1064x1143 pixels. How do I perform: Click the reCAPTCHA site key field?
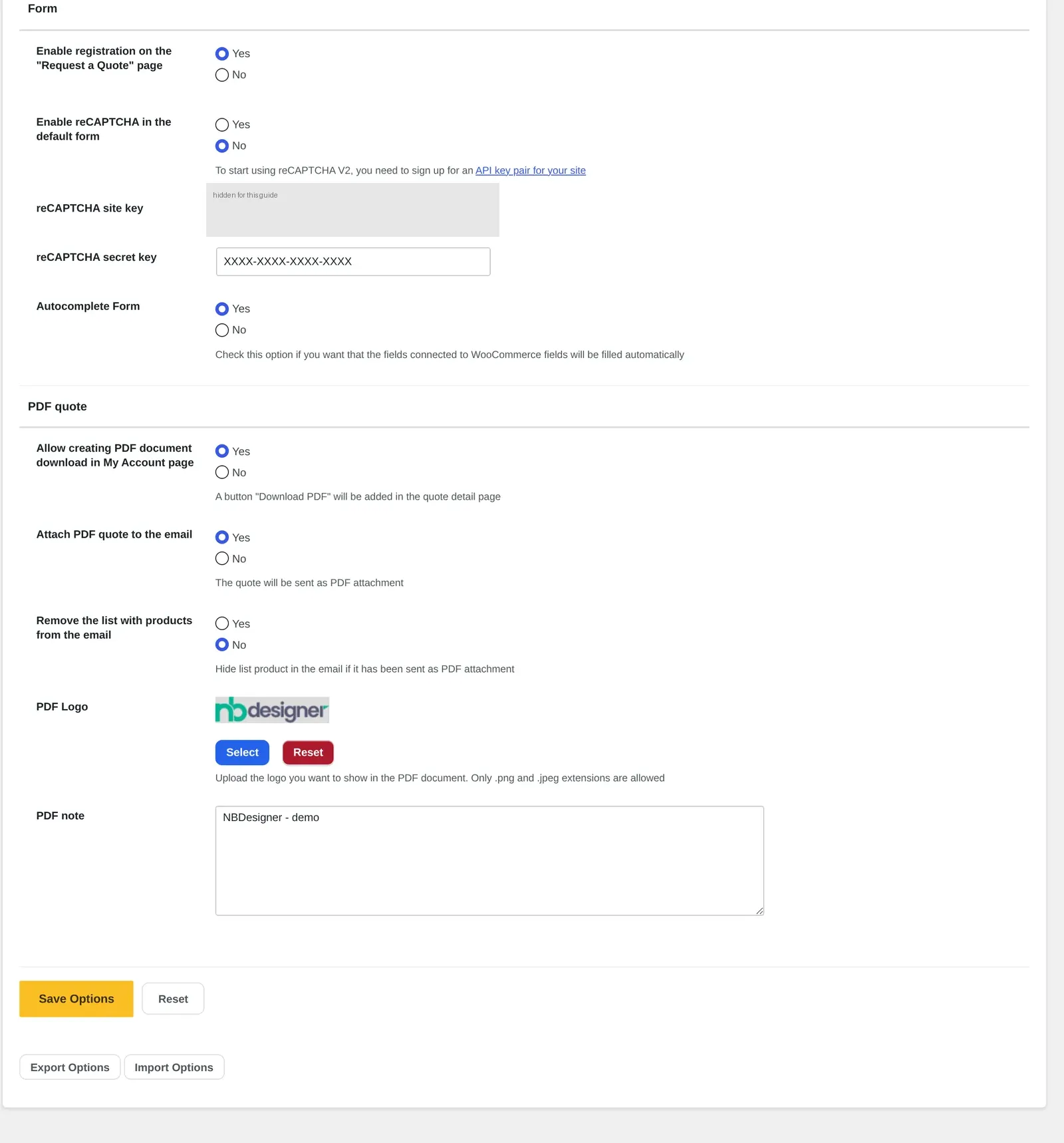[x=352, y=210]
